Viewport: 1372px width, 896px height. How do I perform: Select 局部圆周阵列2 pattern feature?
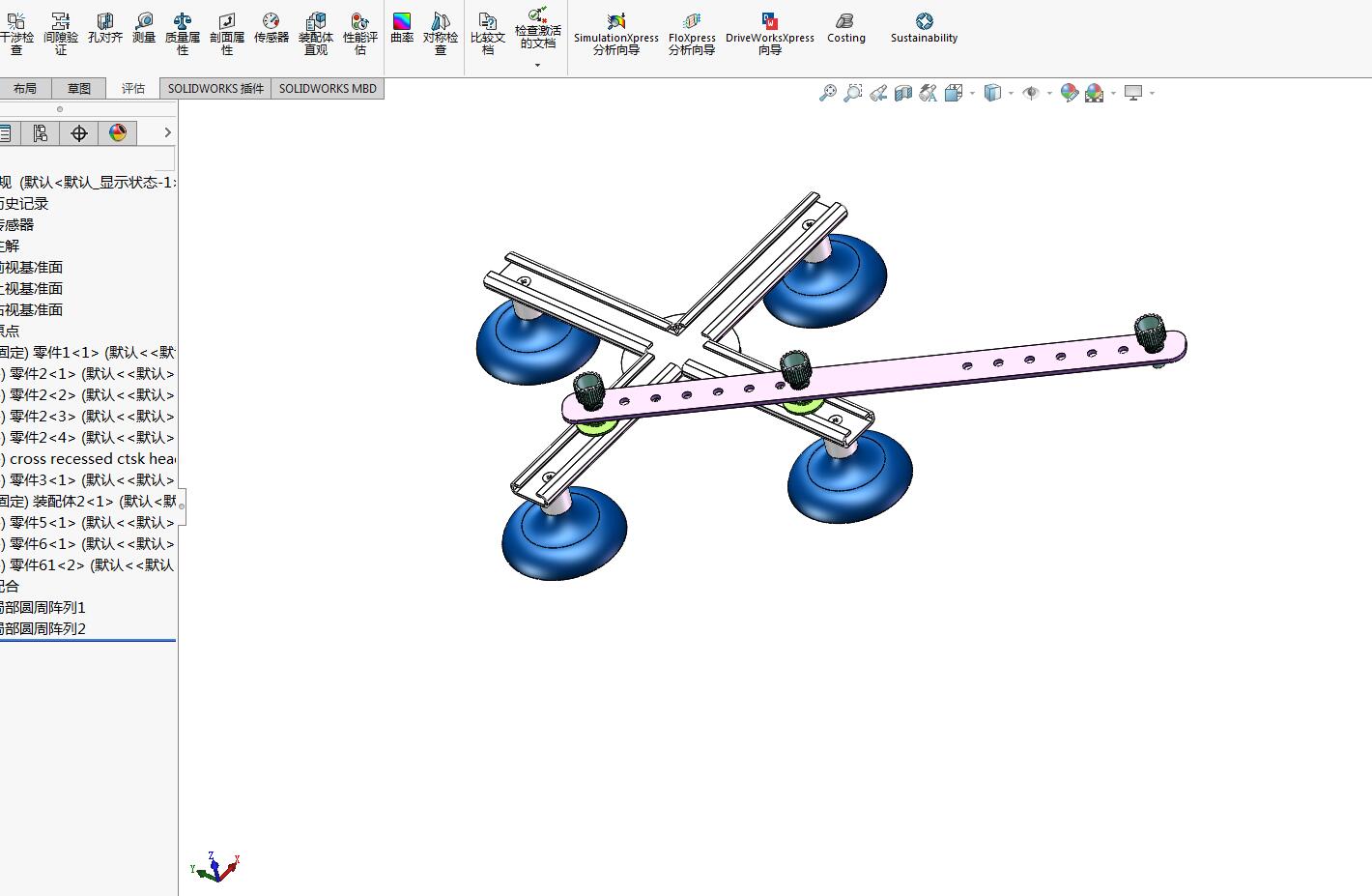43,629
